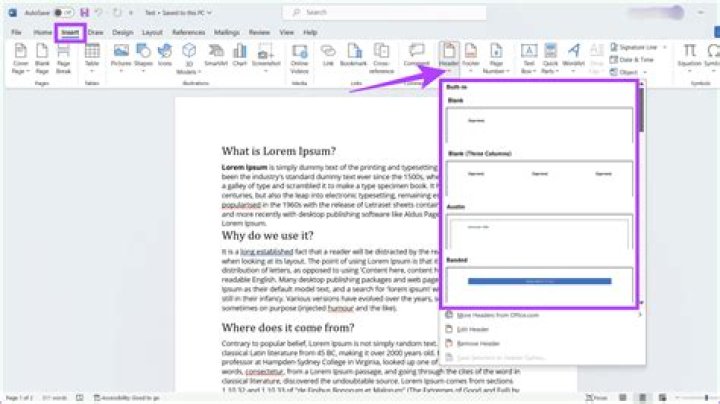
Task: Click the Chart icon
Action: [238, 55]
